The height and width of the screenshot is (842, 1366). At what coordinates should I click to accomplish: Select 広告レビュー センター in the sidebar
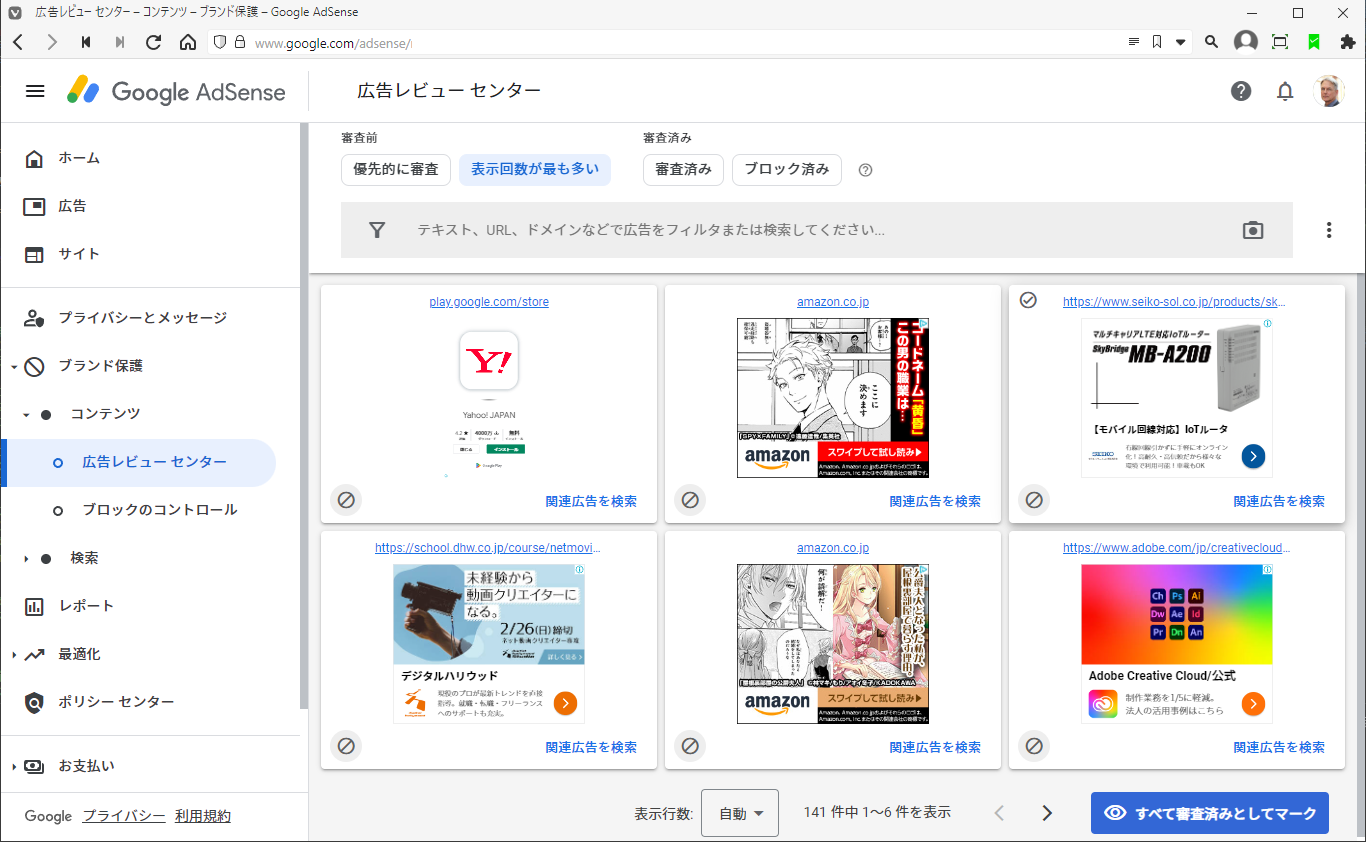140,462
